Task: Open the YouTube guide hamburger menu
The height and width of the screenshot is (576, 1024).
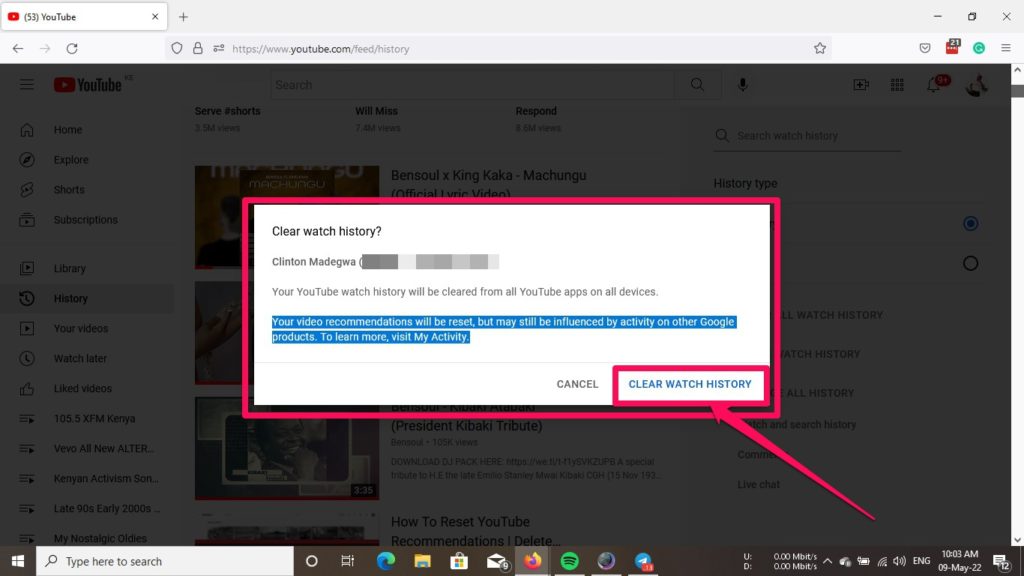Action: point(27,85)
